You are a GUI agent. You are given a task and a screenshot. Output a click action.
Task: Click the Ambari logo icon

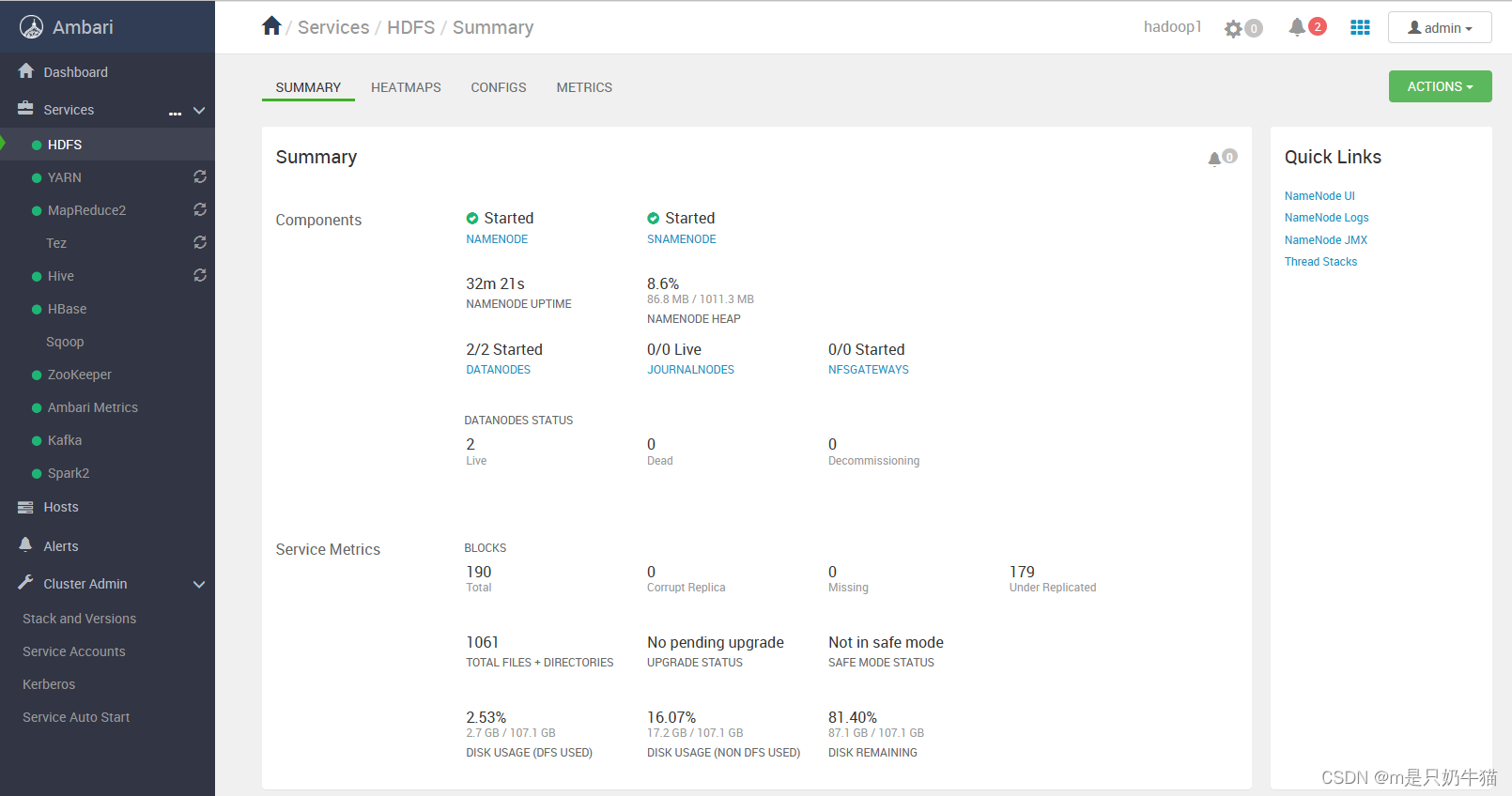[x=31, y=27]
